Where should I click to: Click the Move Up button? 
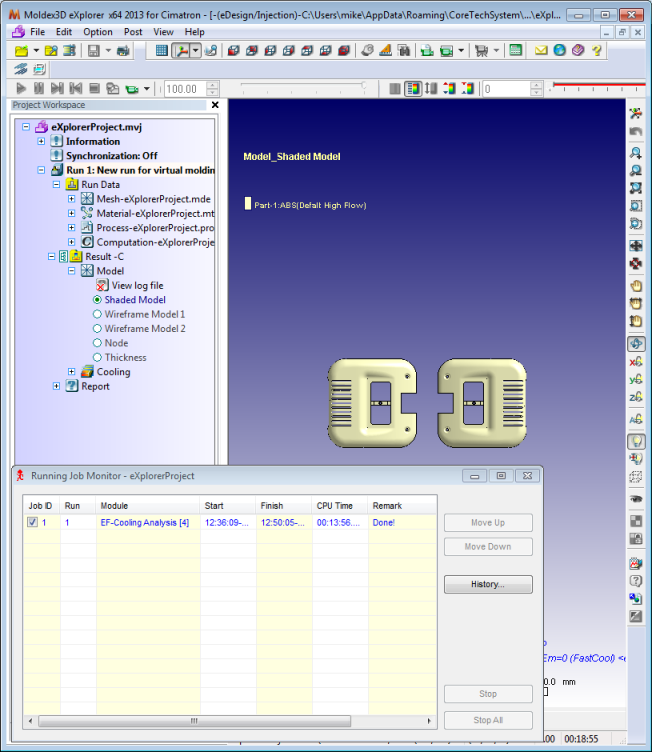pyautogui.click(x=488, y=523)
